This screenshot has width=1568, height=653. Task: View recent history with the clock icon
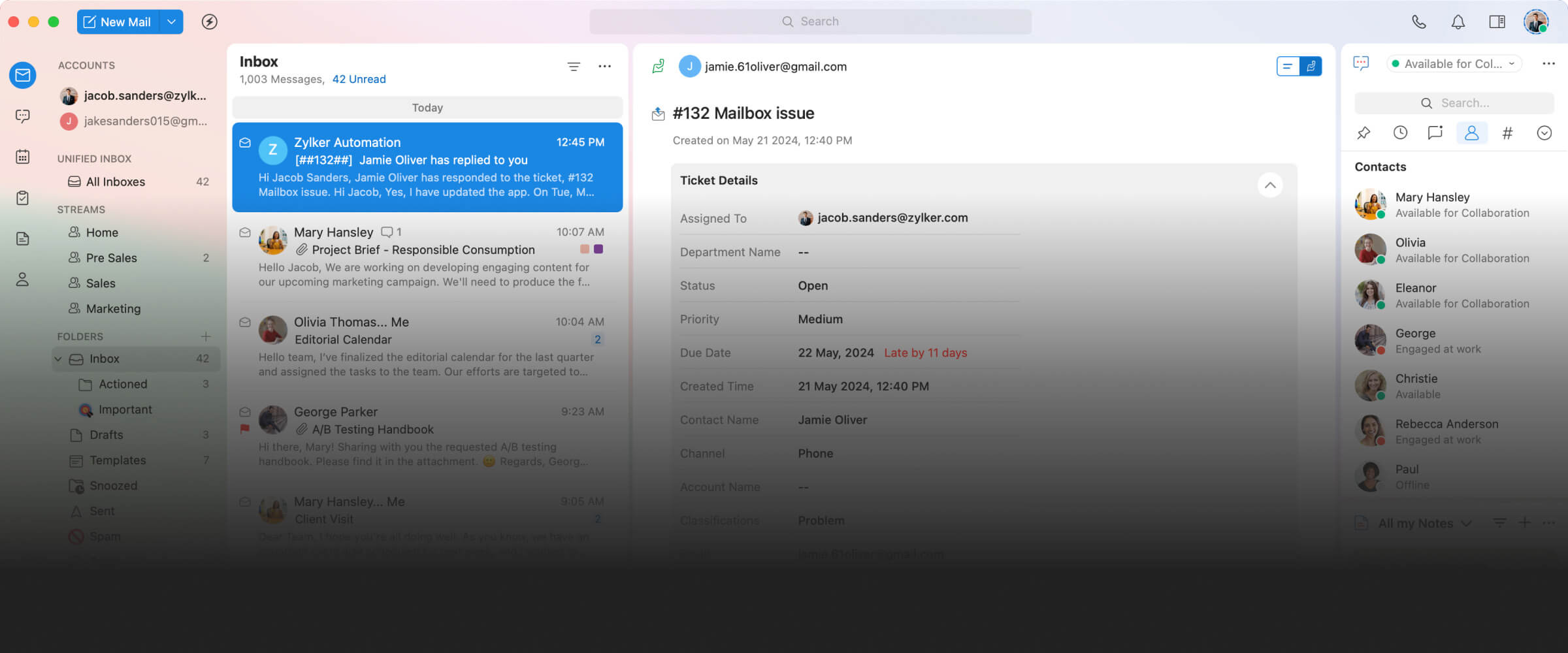click(x=1400, y=133)
